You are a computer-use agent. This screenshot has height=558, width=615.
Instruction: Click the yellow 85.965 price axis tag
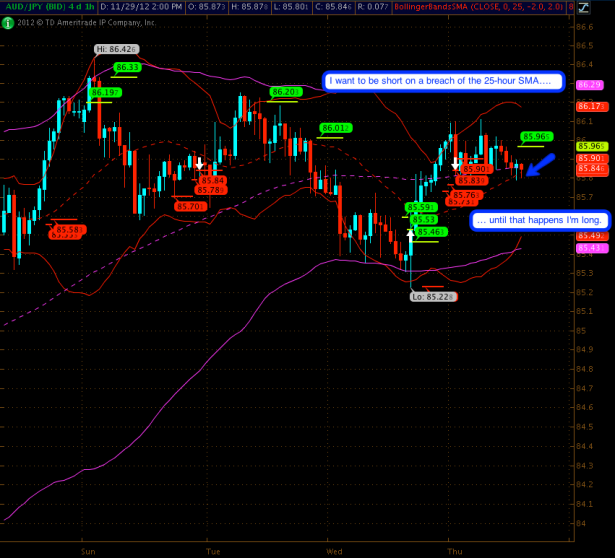pos(592,146)
